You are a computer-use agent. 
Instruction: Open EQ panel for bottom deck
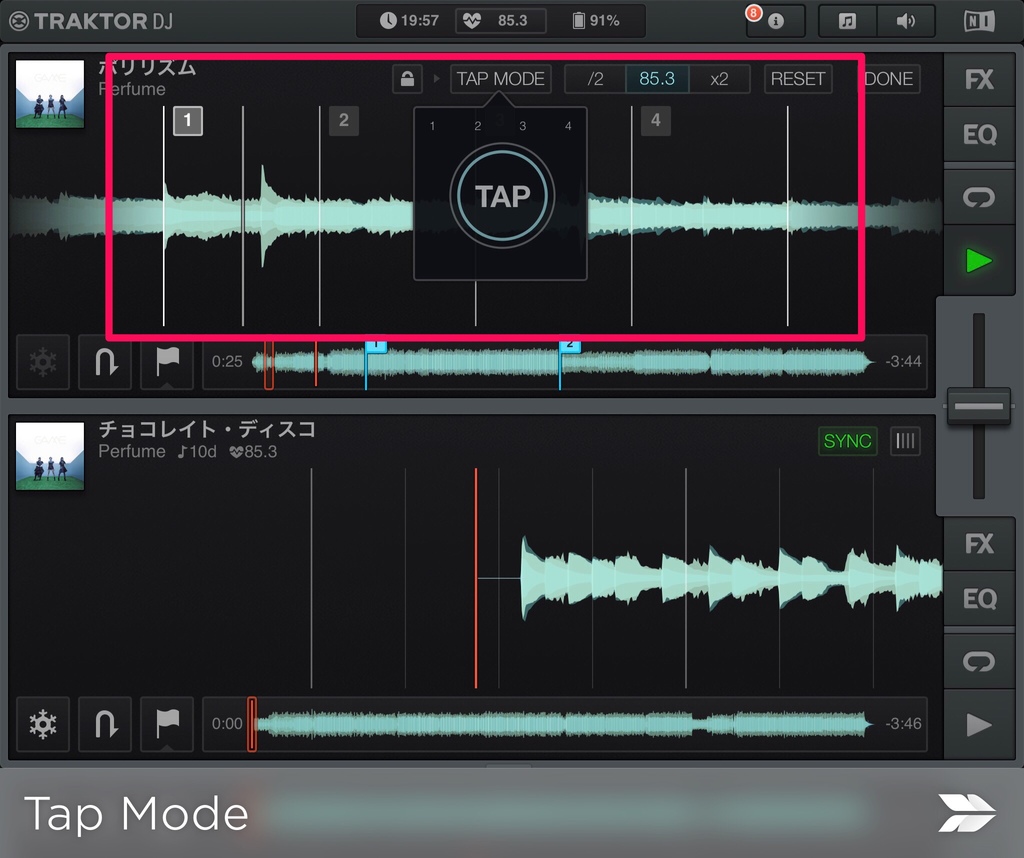tap(979, 599)
